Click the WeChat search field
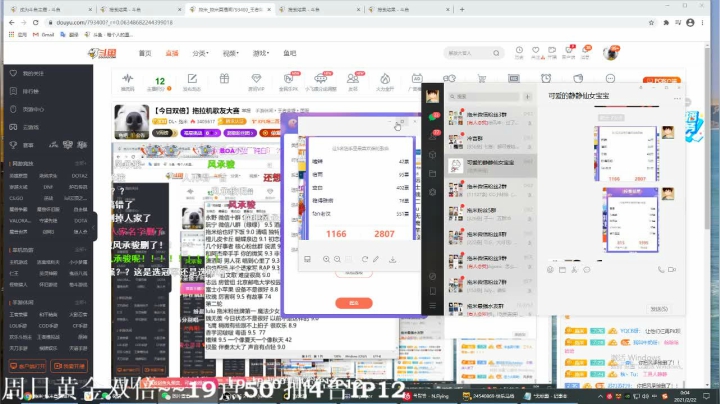 click(x=484, y=96)
